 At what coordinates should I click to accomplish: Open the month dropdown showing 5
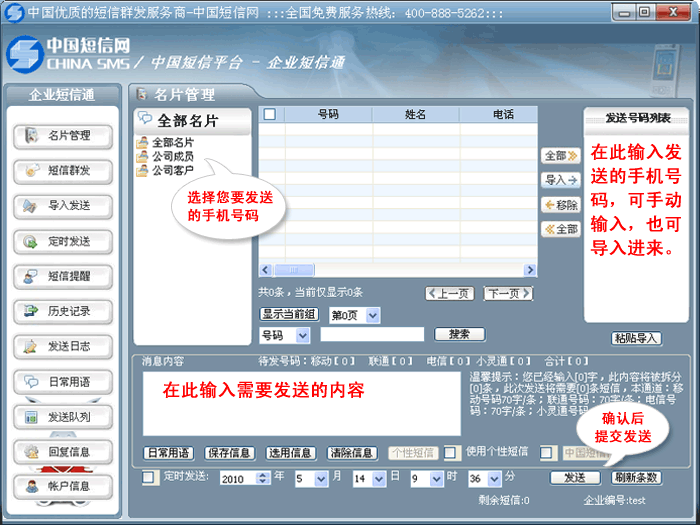tap(321, 479)
